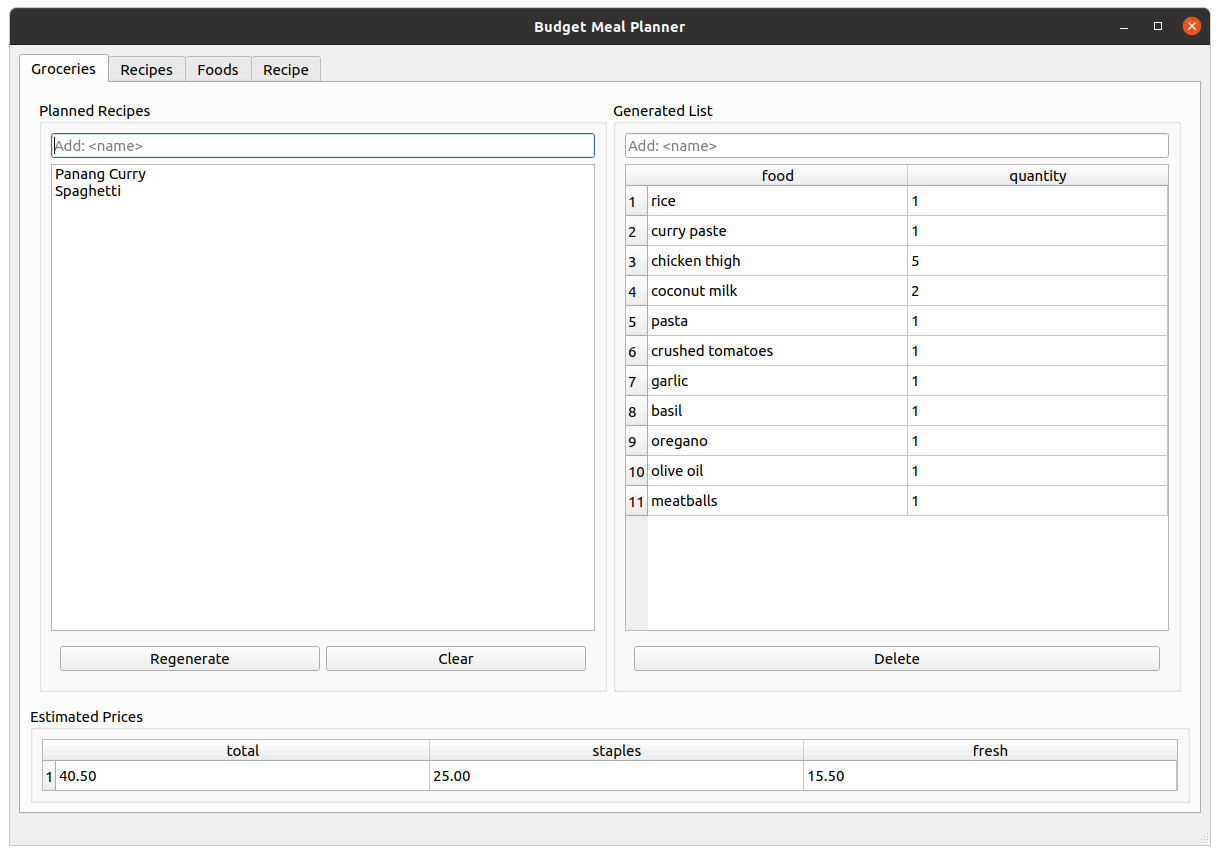The height and width of the screenshot is (855, 1220).
Task: Select the olive oil food cell
Action: click(x=777, y=471)
